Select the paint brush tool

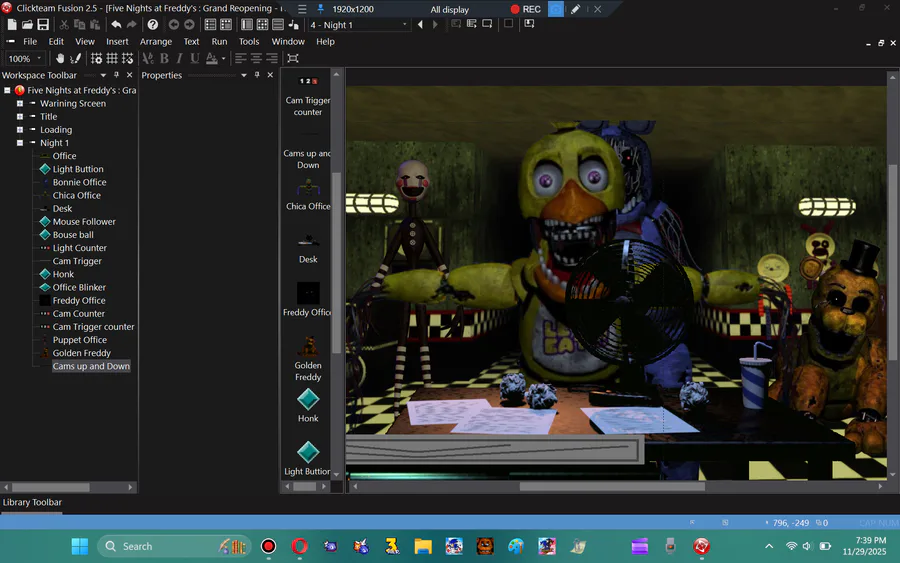coord(75,58)
